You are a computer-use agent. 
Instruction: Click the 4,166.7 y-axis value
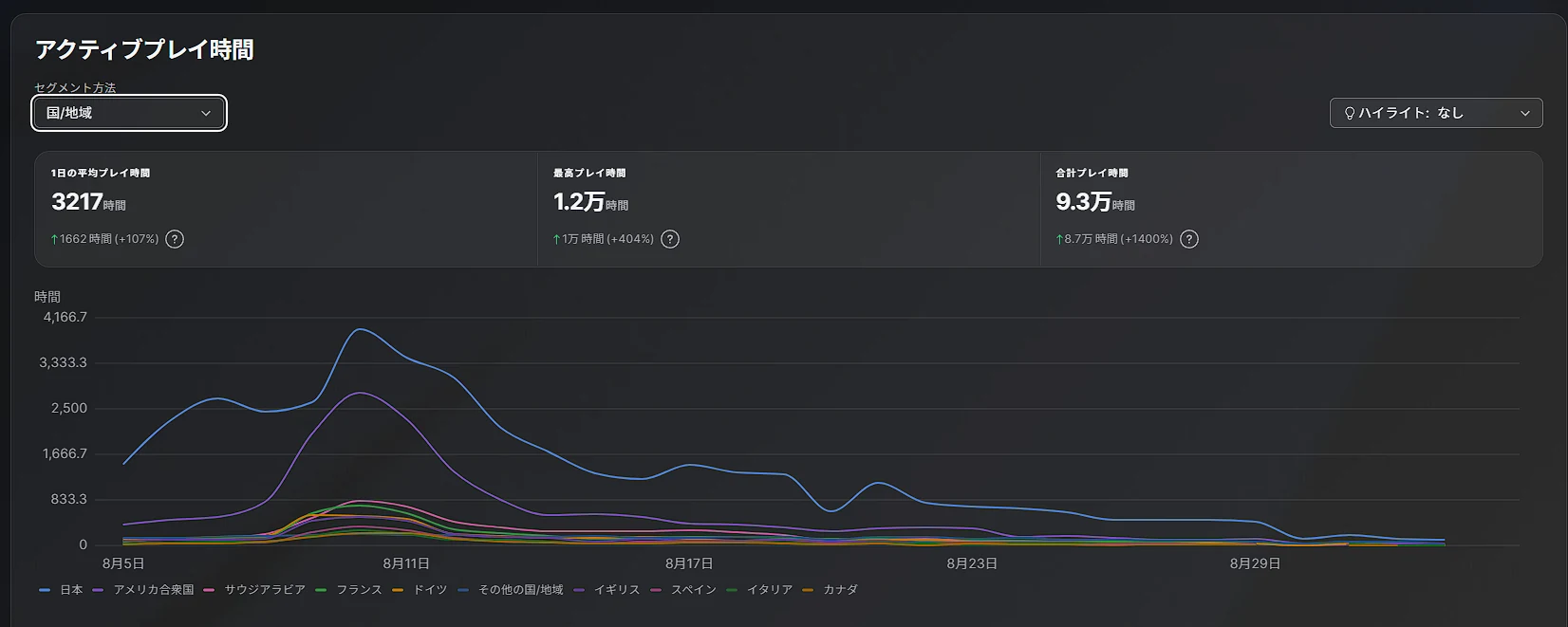pyautogui.click(x=65, y=317)
